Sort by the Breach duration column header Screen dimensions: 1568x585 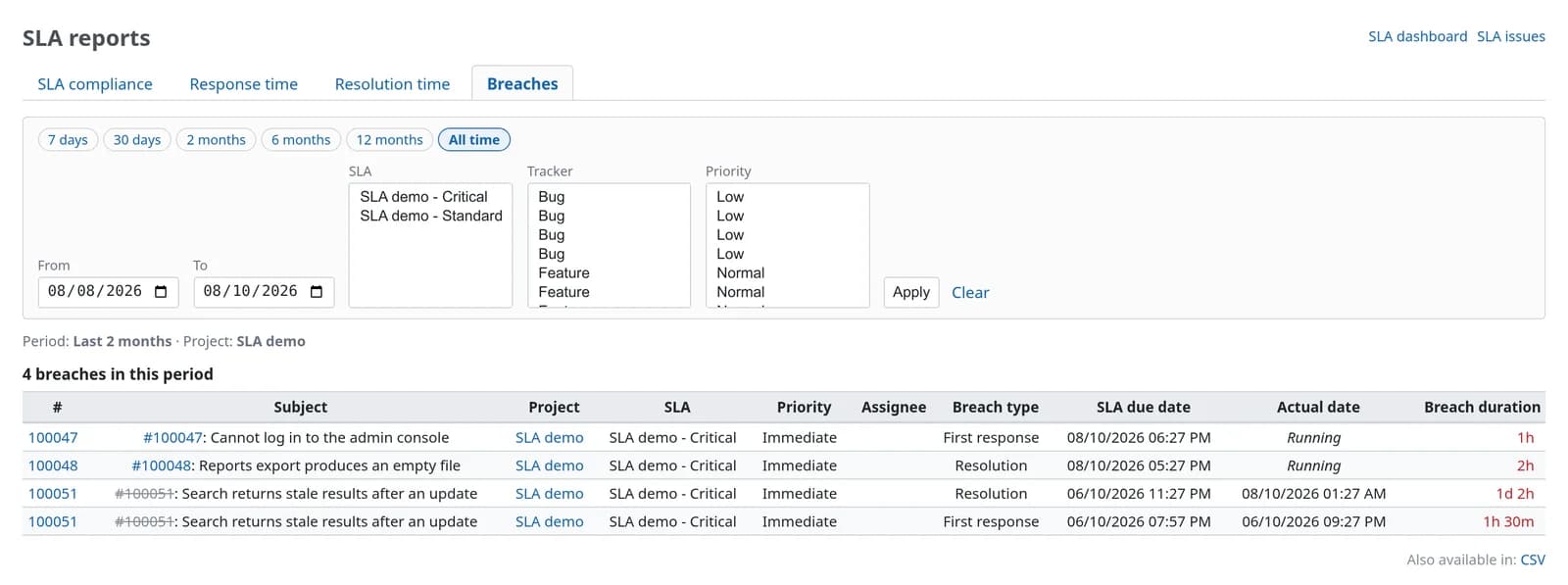point(1482,407)
